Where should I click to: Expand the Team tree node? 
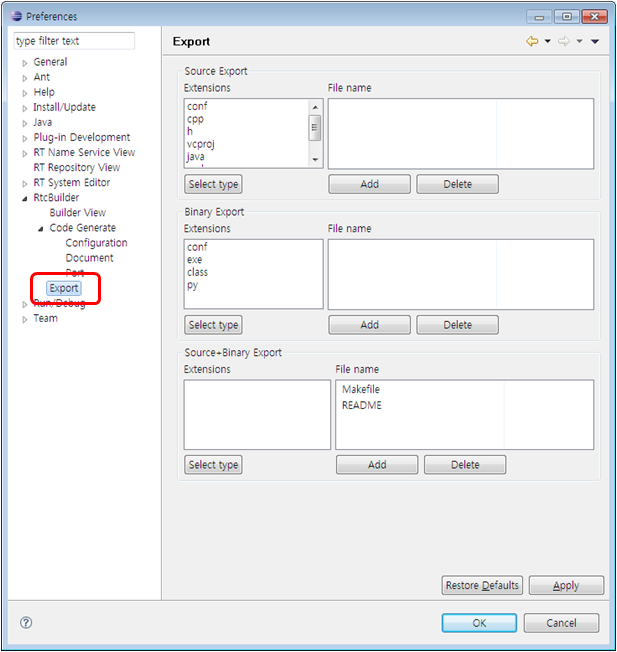25,319
